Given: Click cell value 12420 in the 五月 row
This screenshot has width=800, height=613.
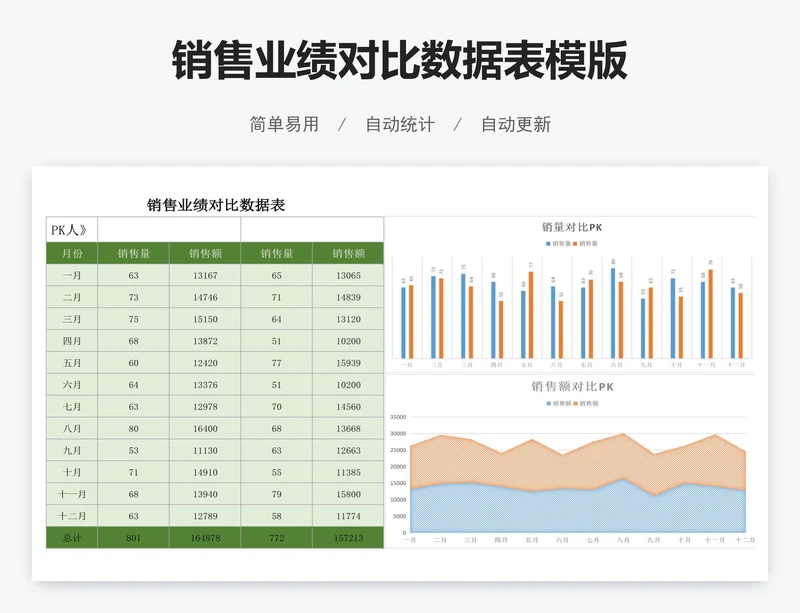Looking at the screenshot, I should pyautogui.click(x=205, y=363).
